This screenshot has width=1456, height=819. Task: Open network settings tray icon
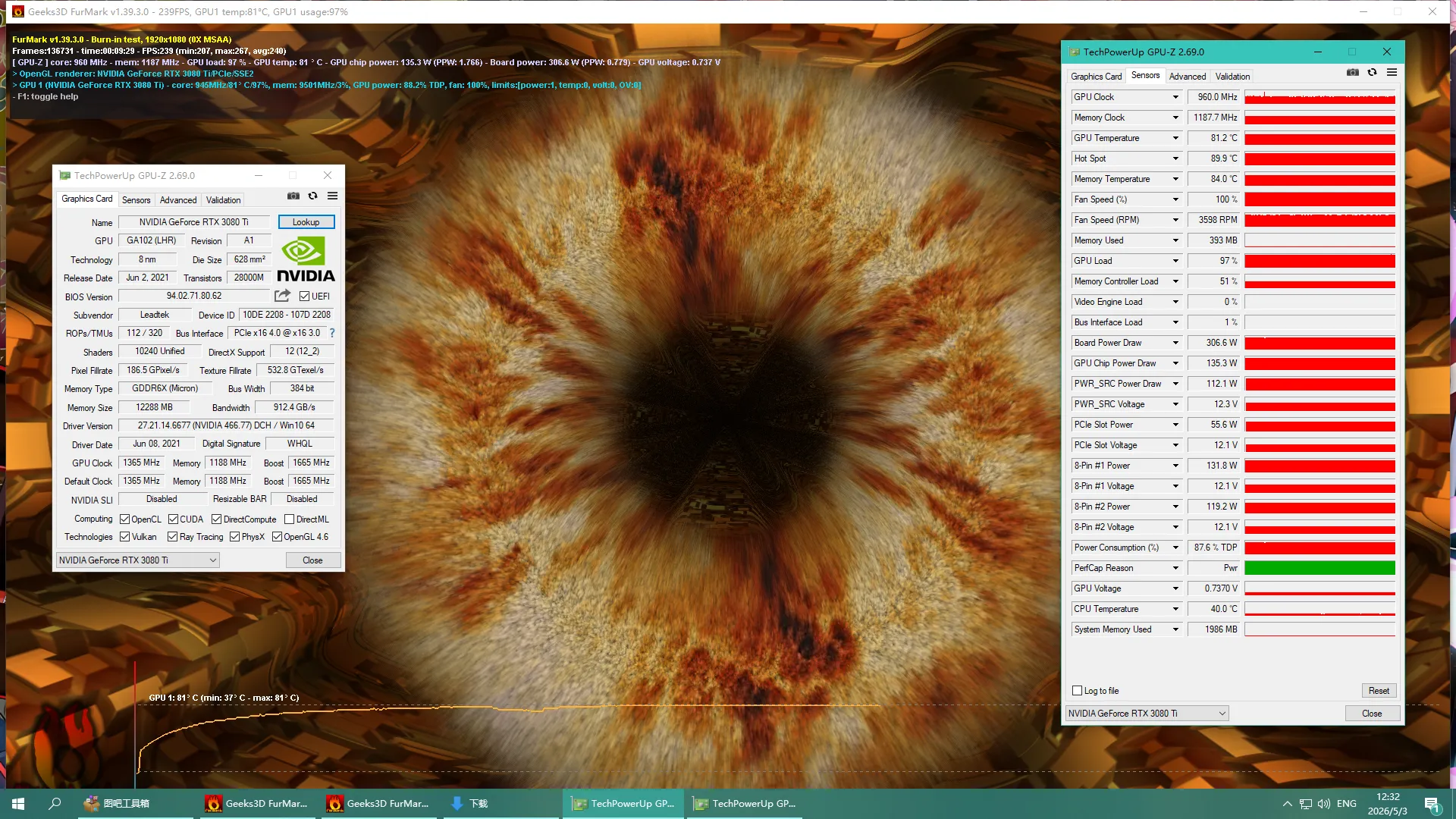point(1306,804)
